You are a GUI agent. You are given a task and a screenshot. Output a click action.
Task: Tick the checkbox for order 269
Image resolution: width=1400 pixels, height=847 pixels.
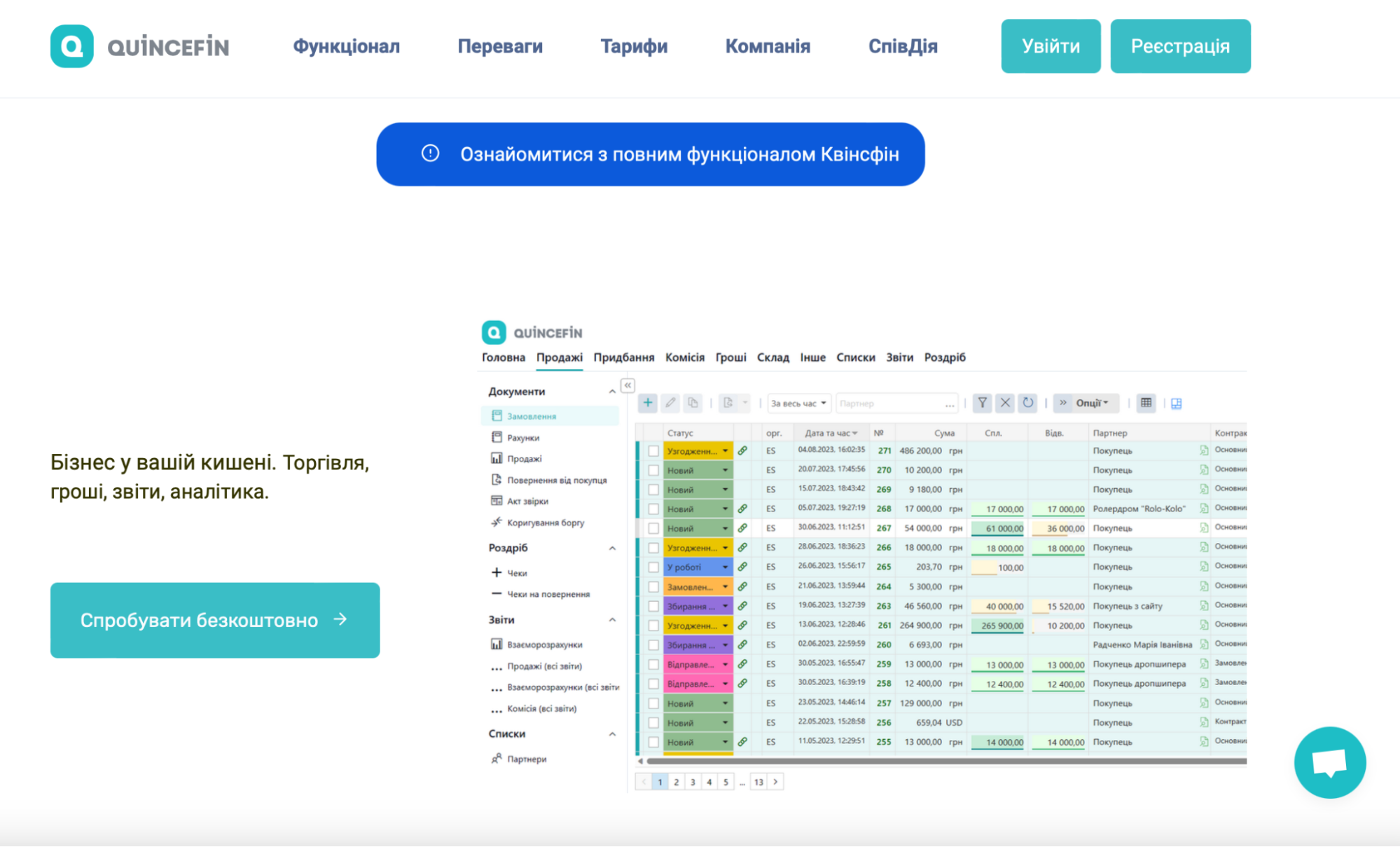point(653,490)
